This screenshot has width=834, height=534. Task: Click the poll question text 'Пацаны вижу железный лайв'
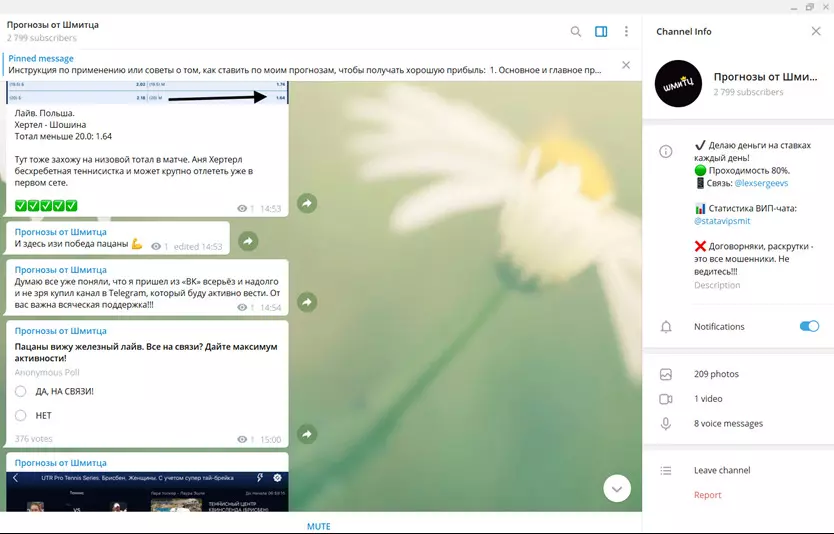146,352
